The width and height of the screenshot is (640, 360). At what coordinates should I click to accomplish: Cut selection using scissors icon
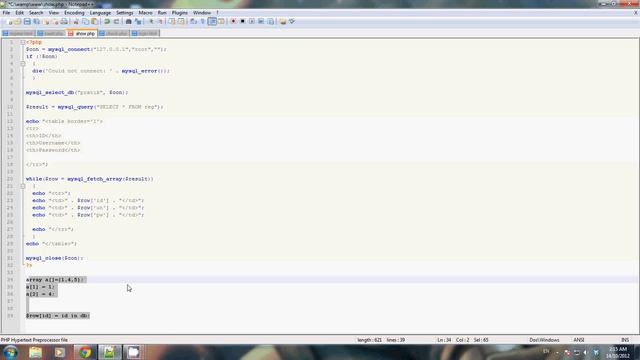[x=76, y=21]
